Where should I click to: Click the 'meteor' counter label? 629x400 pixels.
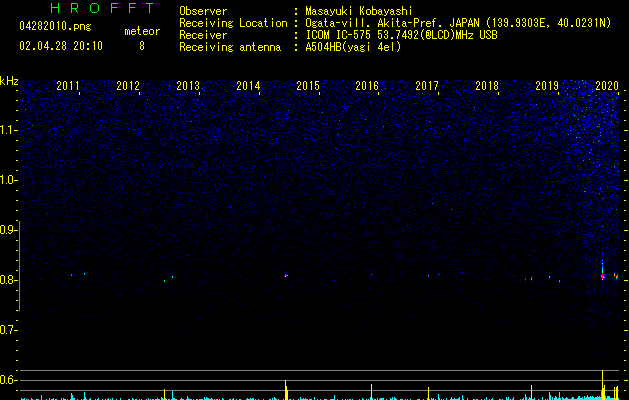(x=142, y=31)
